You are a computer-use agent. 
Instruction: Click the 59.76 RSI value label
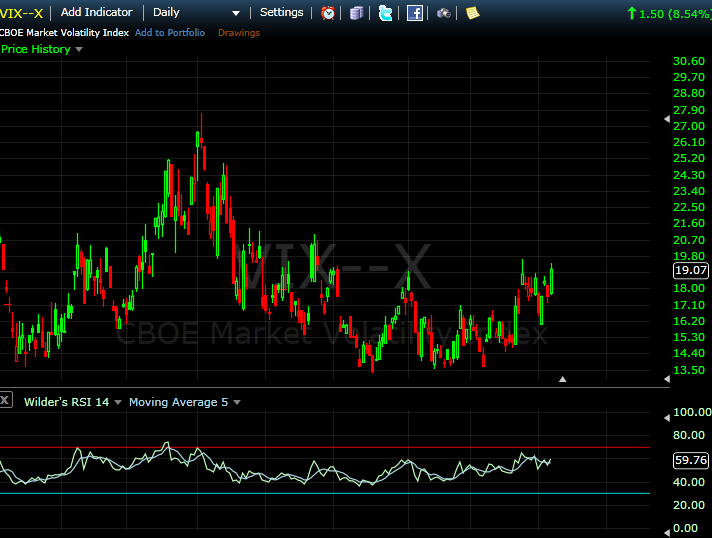tap(690, 460)
